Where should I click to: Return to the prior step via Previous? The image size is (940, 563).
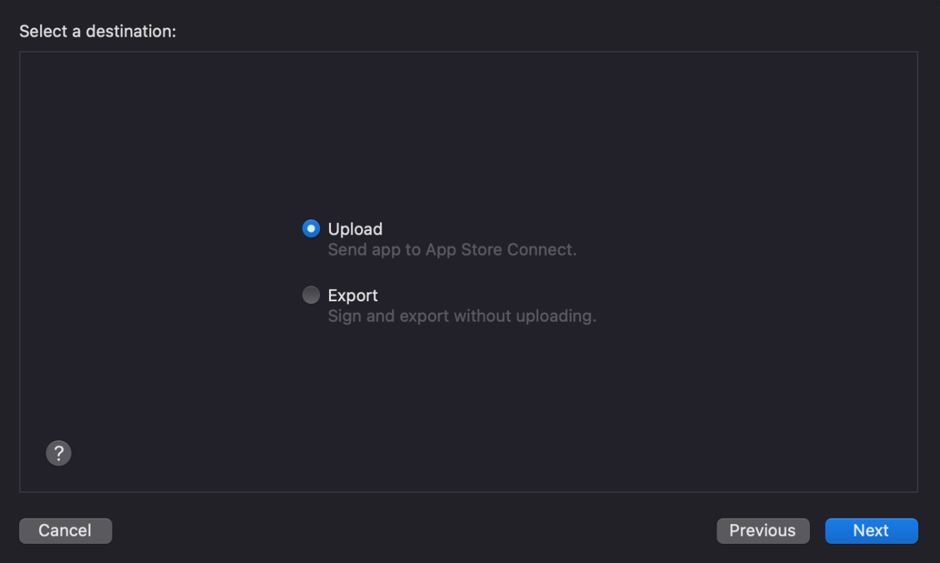coord(762,531)
